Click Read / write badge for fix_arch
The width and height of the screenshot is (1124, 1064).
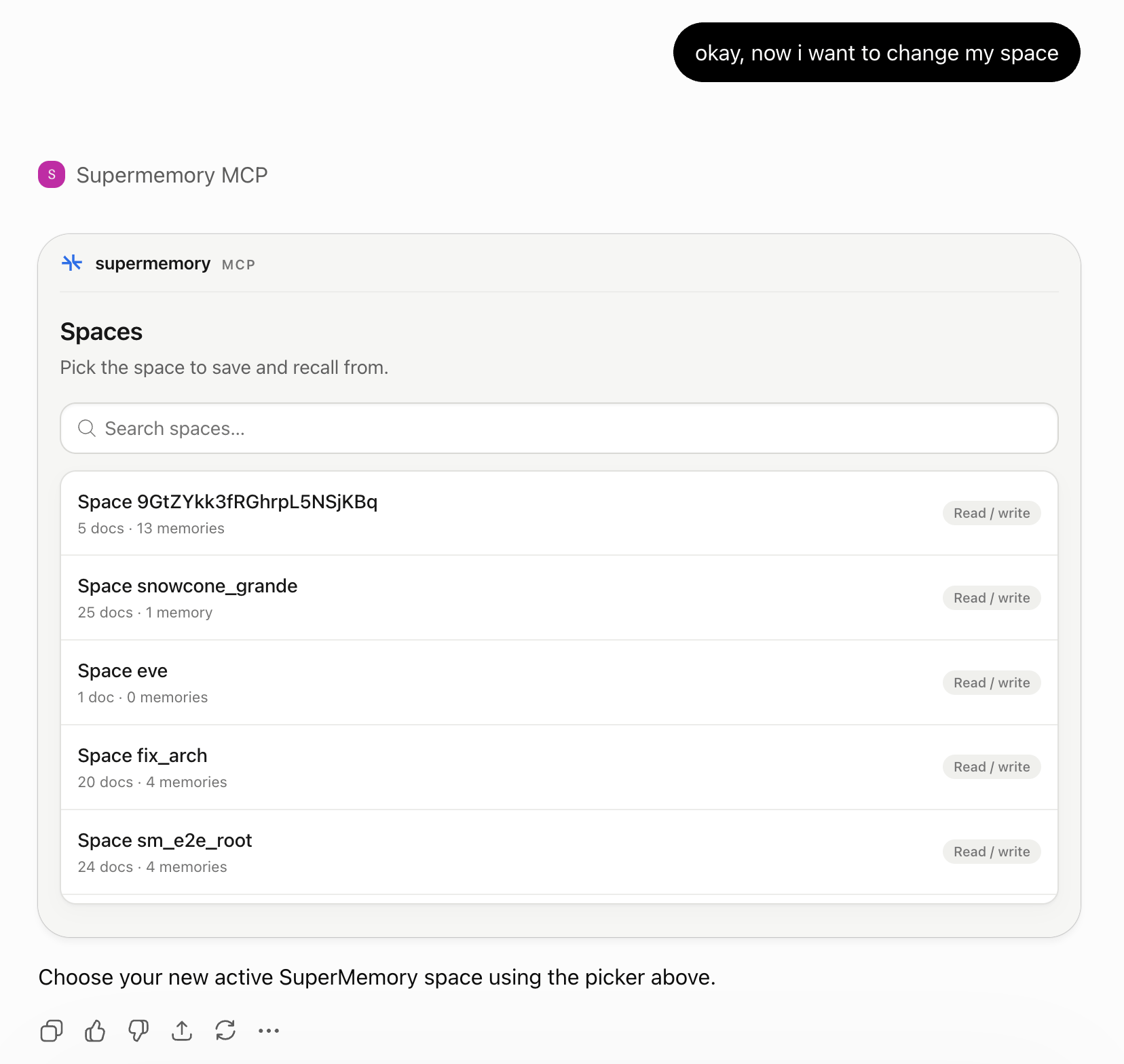pos(992,767)
